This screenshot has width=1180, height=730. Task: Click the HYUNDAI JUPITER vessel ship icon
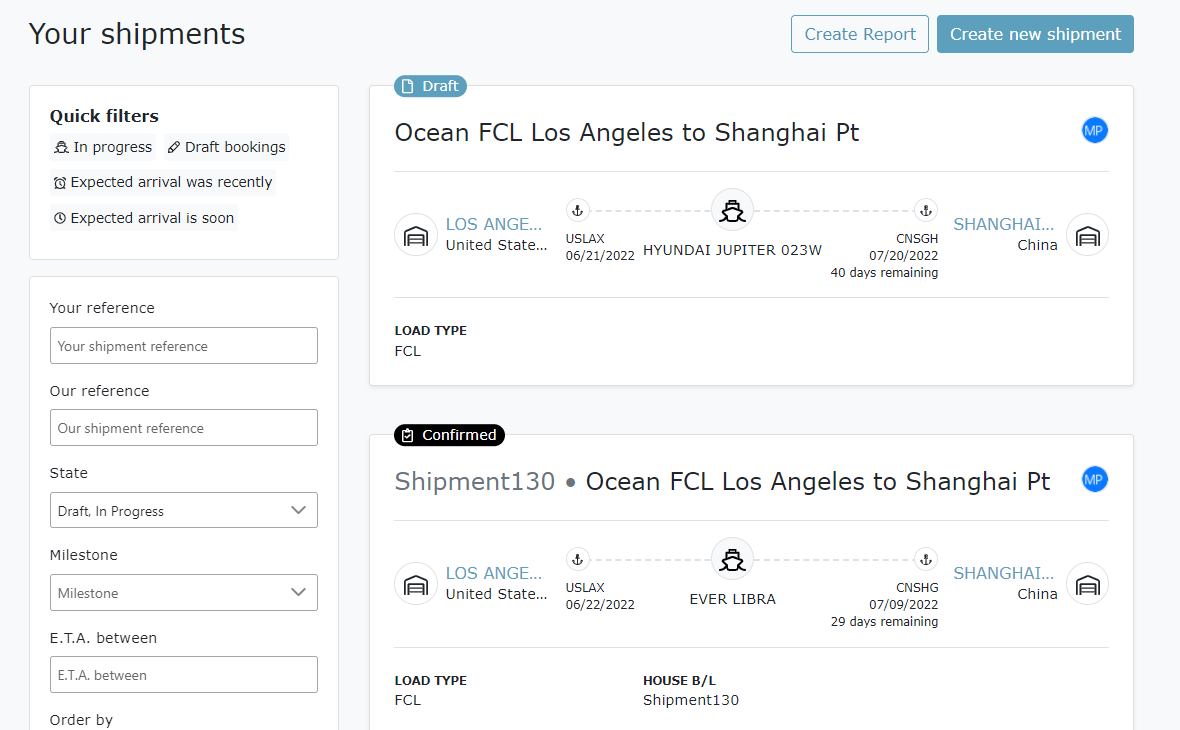[732, 211]
